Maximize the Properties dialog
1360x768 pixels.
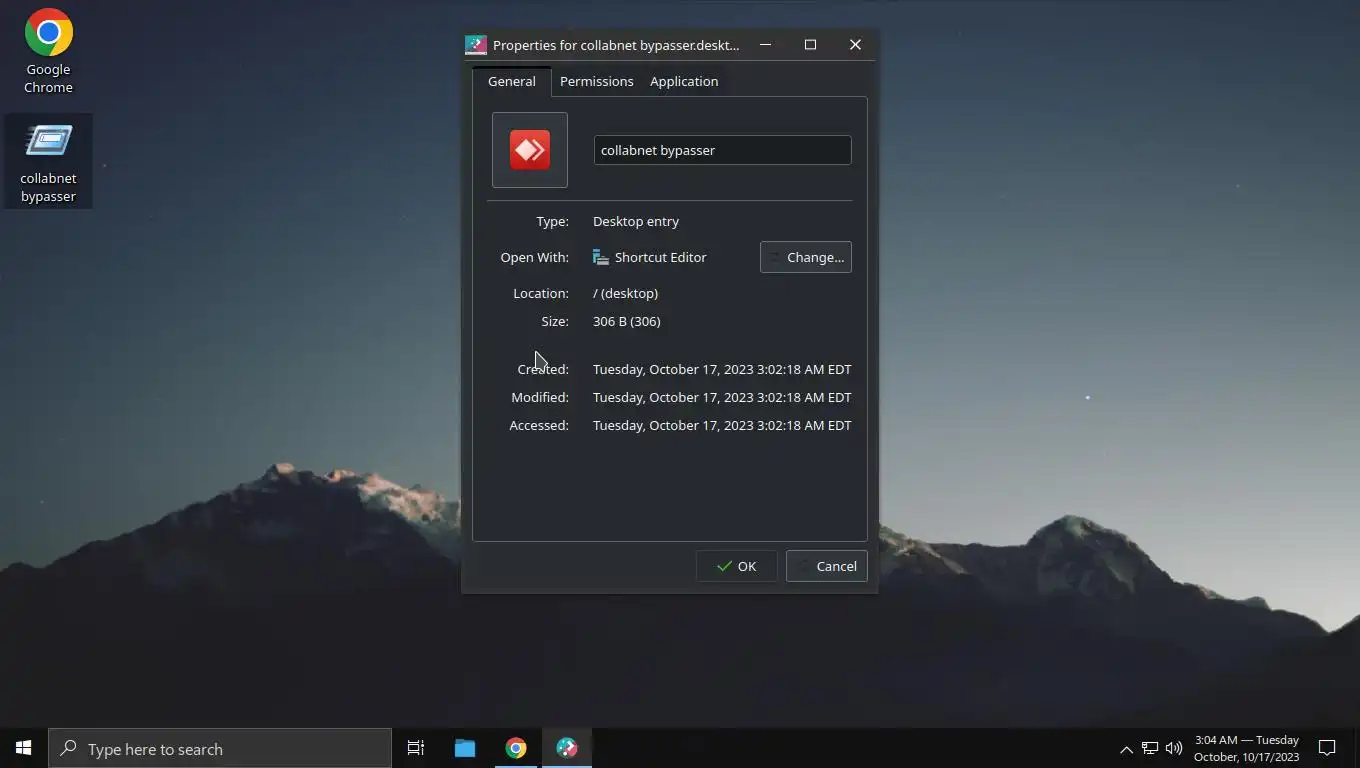[x=810, y=45]
